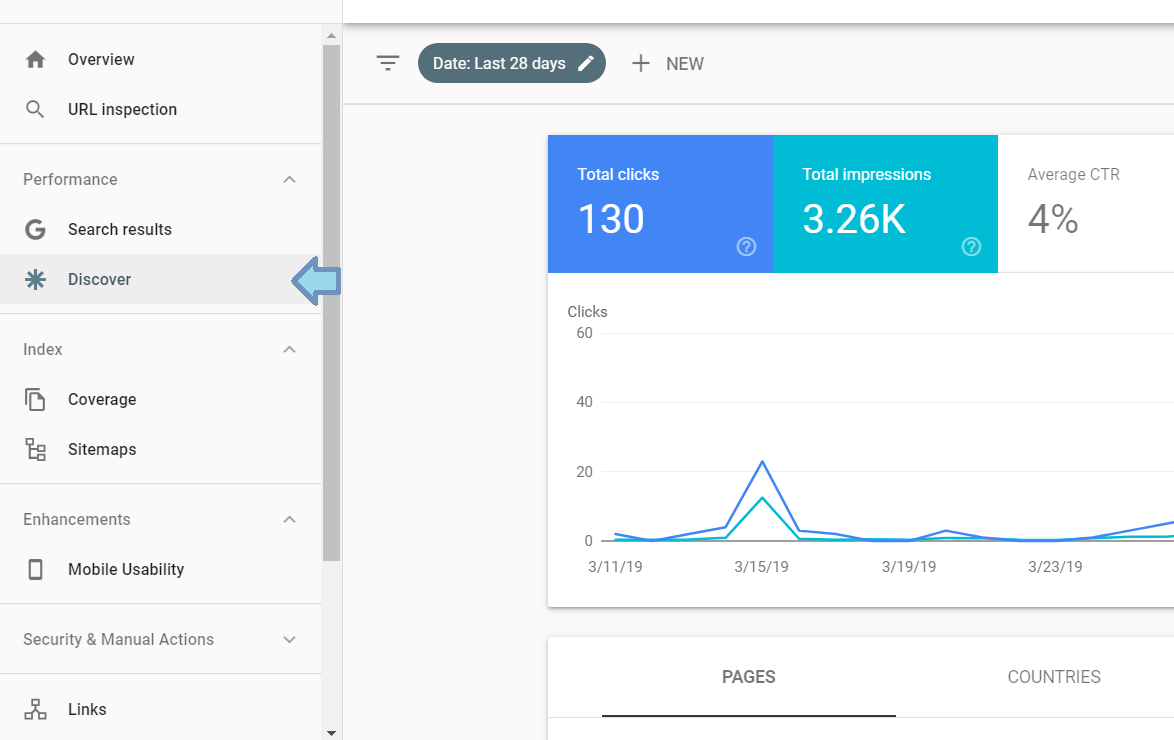Open the filter icon above the chart
Image resolution: width=1174 pixels, height=740 pixels.
[x=388, y=63]
